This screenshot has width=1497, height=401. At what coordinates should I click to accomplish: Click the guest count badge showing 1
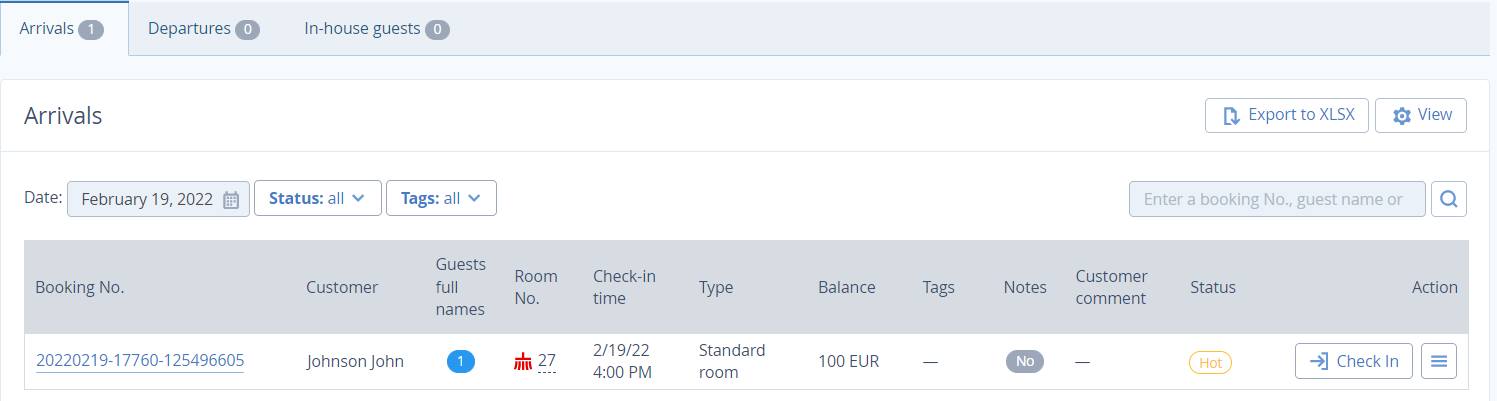click(461, 361)
